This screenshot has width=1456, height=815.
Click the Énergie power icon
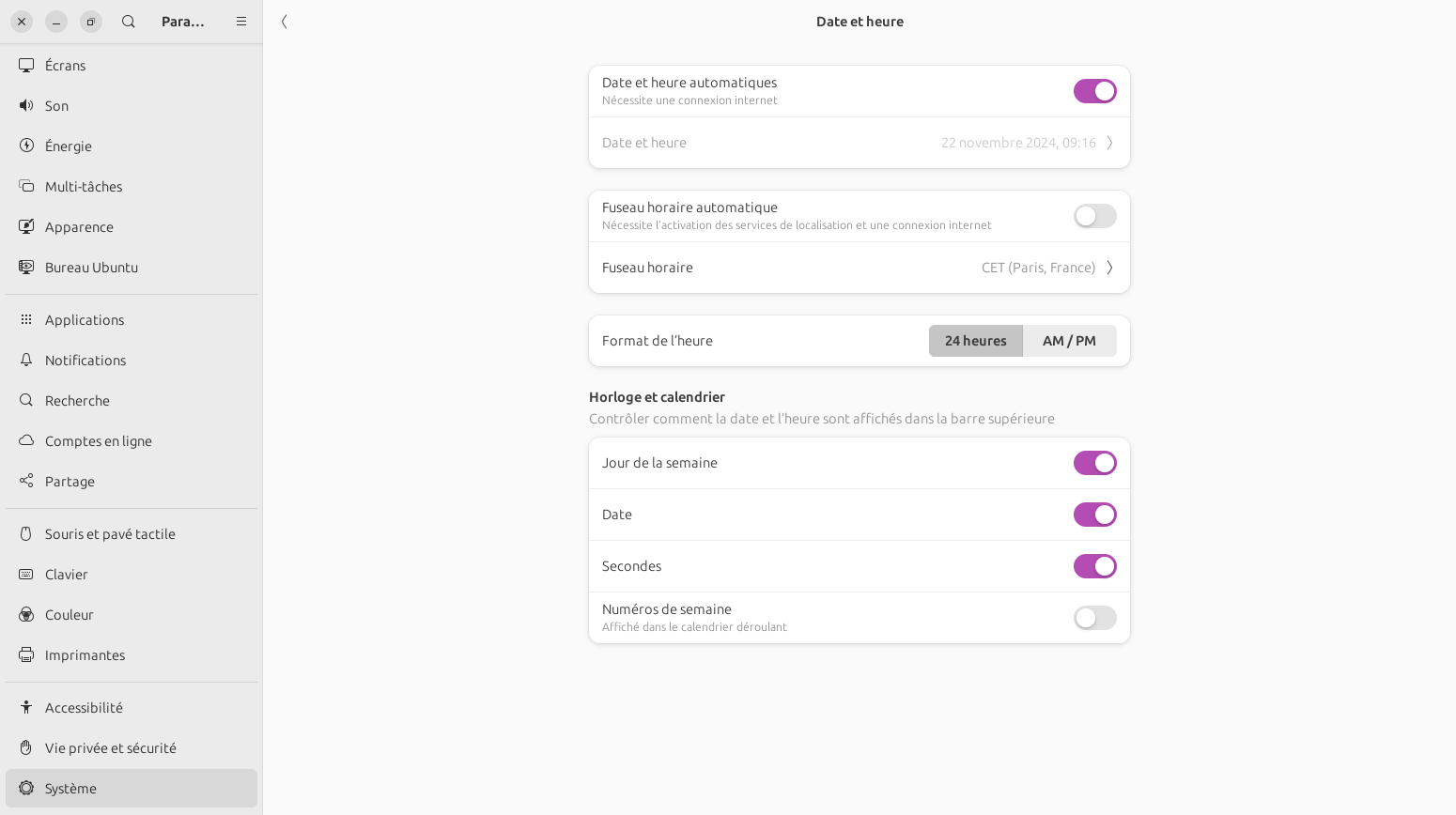pyautogui.click(x=26, y=146)
